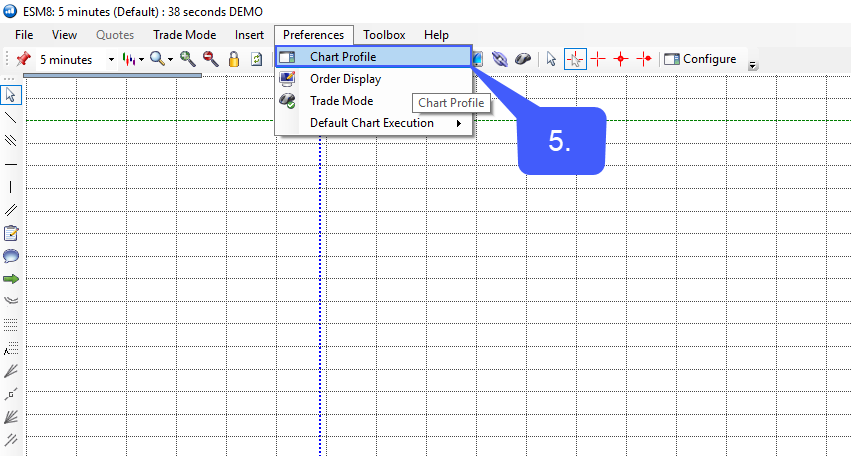Select the plain arrow pointer in top toolbar
Viewport: 851px width, 456px height.
[551, 59]
